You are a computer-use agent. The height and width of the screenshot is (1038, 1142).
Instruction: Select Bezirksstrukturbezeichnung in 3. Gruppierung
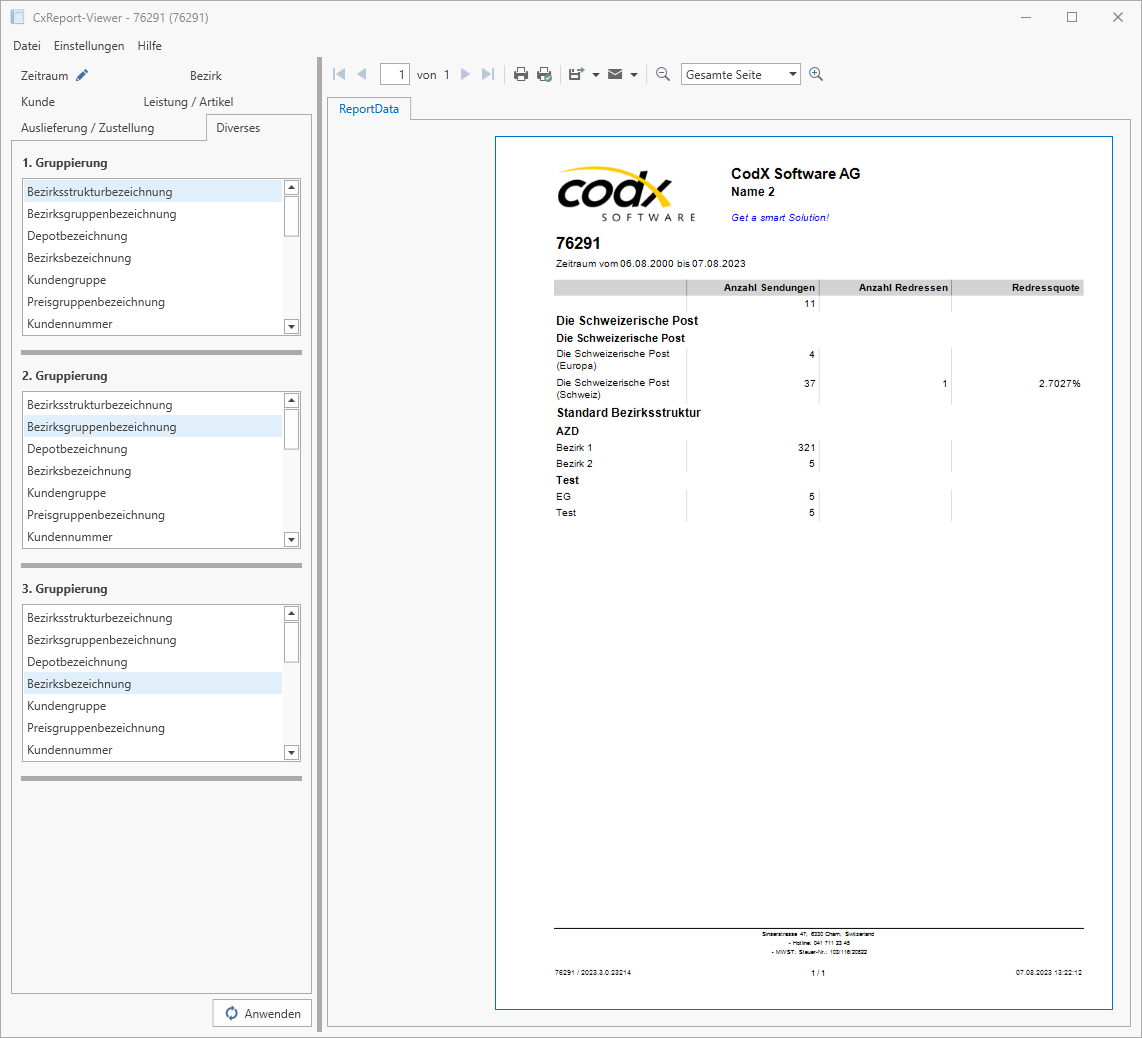pos(153,618)
